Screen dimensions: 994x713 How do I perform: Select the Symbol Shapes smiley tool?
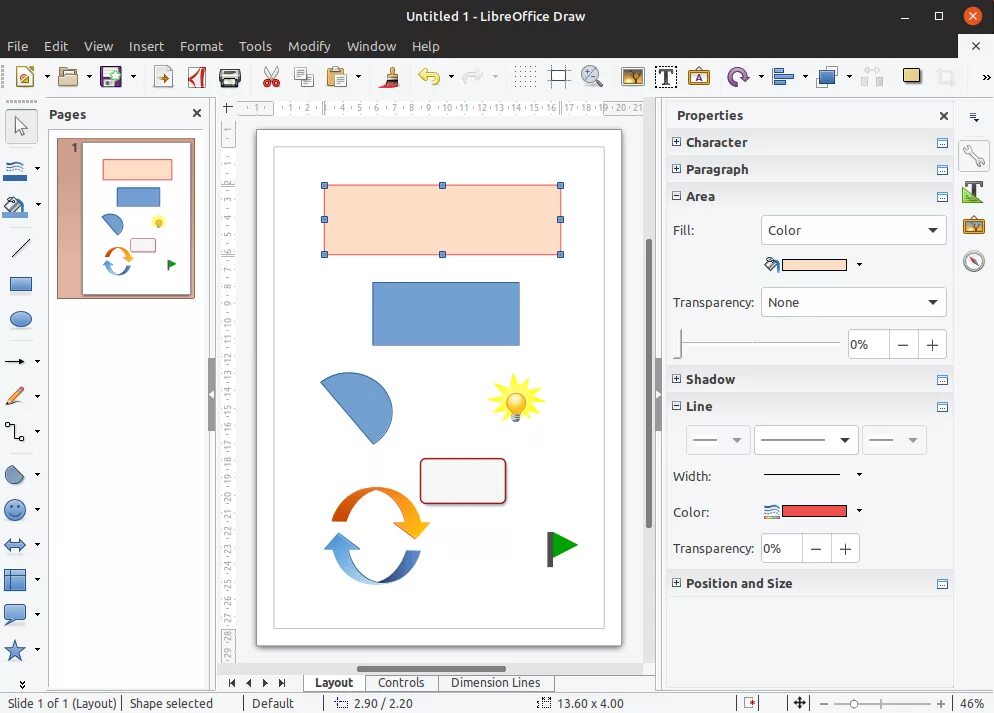point(15,510)
